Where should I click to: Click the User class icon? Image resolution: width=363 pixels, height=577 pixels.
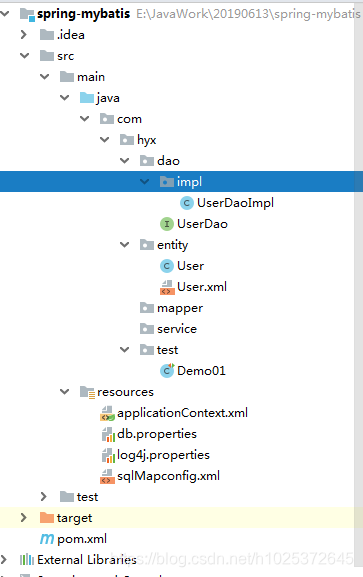(x=167, y=266)
